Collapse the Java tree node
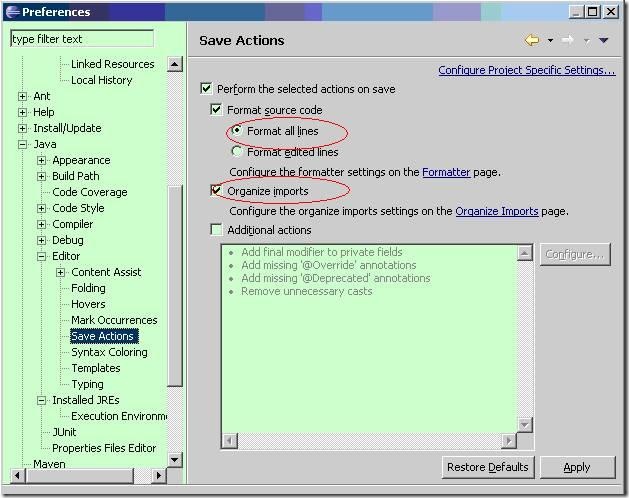629x498 pixels. pyautogui.click(x=23, y=144)
